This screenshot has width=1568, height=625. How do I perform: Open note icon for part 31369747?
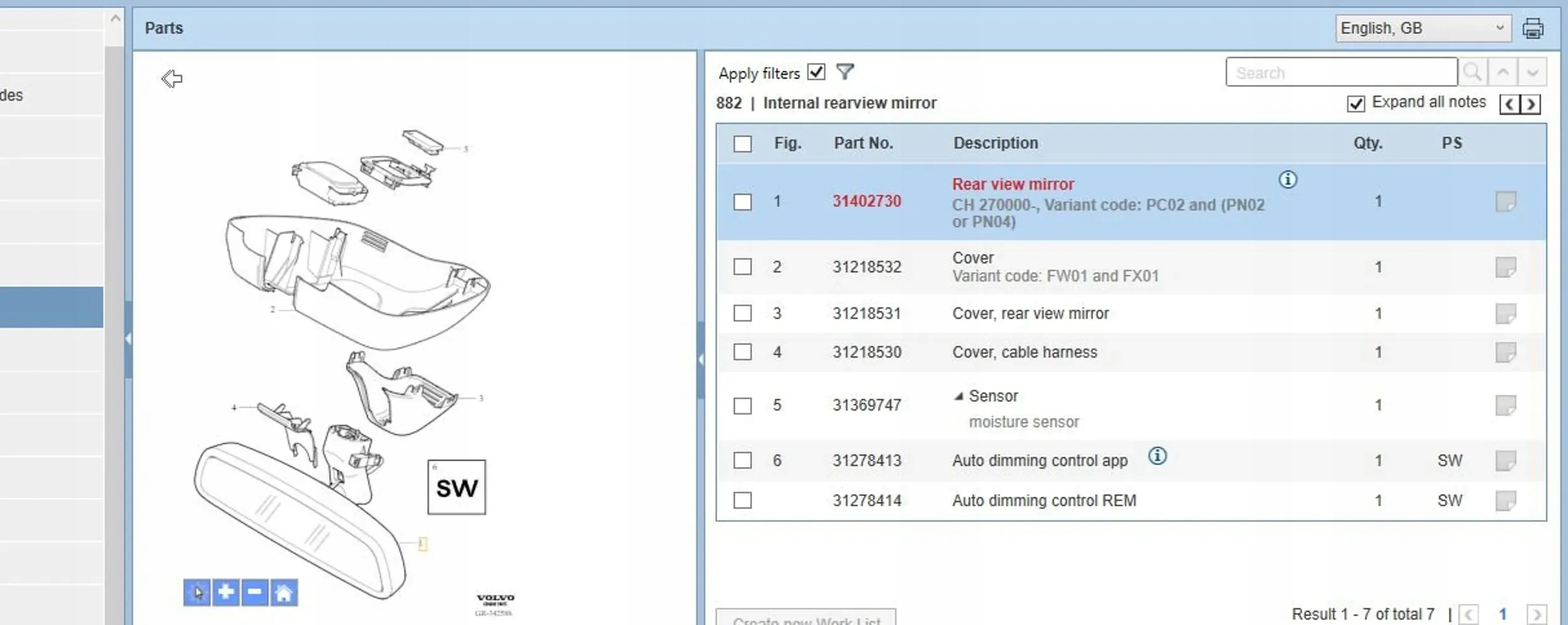[x=1505, y=406]
